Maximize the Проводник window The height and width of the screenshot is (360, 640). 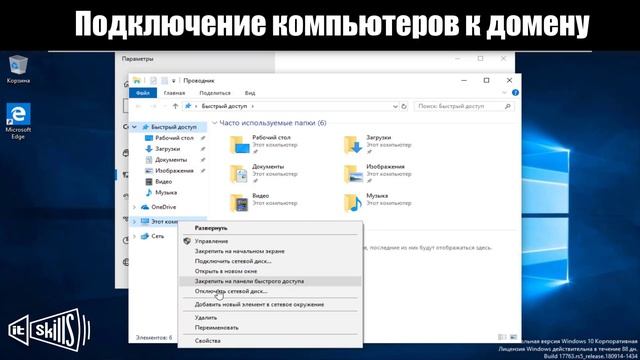[x=487, y=80]
